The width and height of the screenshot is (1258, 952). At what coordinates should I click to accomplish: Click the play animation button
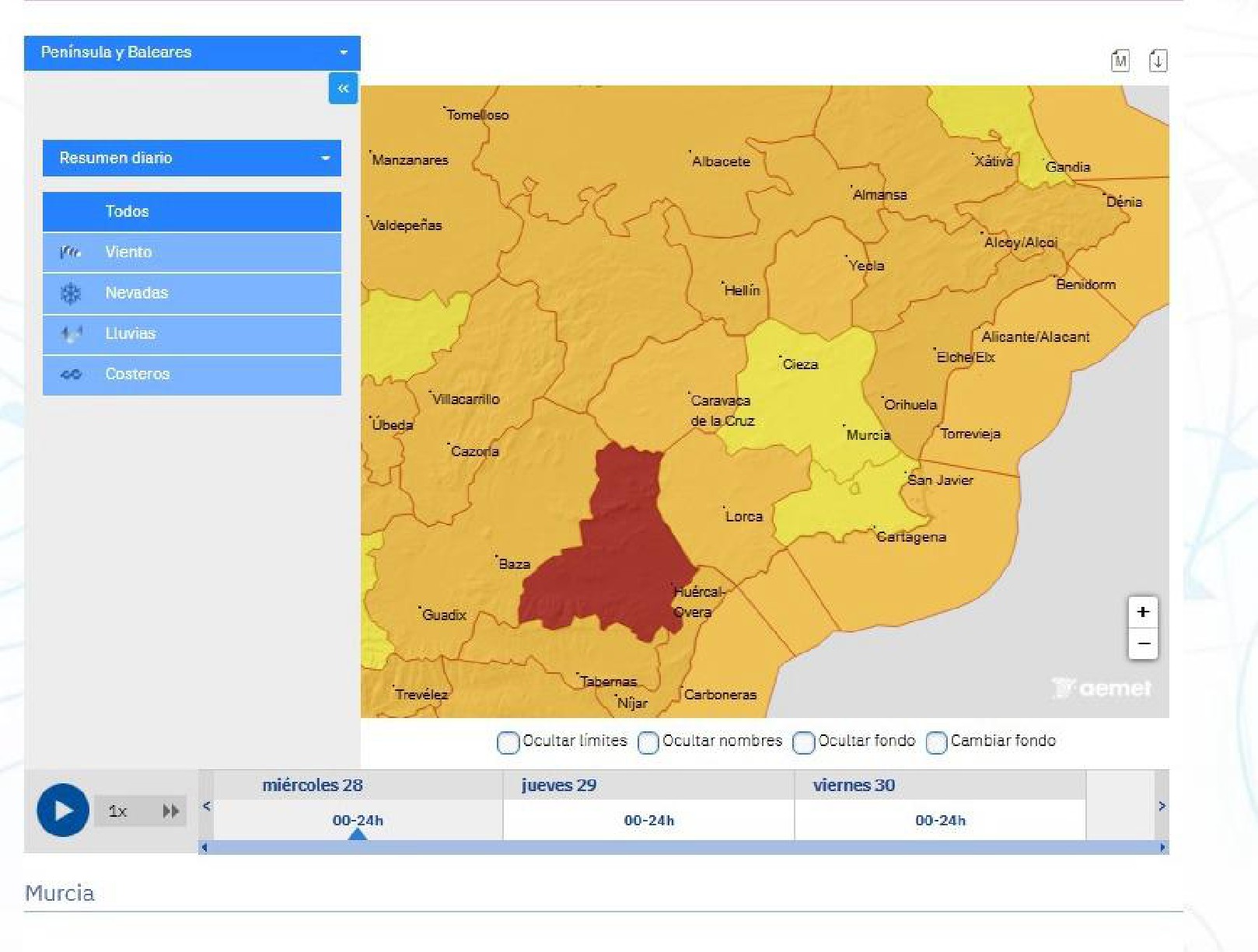[x=62, y=811]
